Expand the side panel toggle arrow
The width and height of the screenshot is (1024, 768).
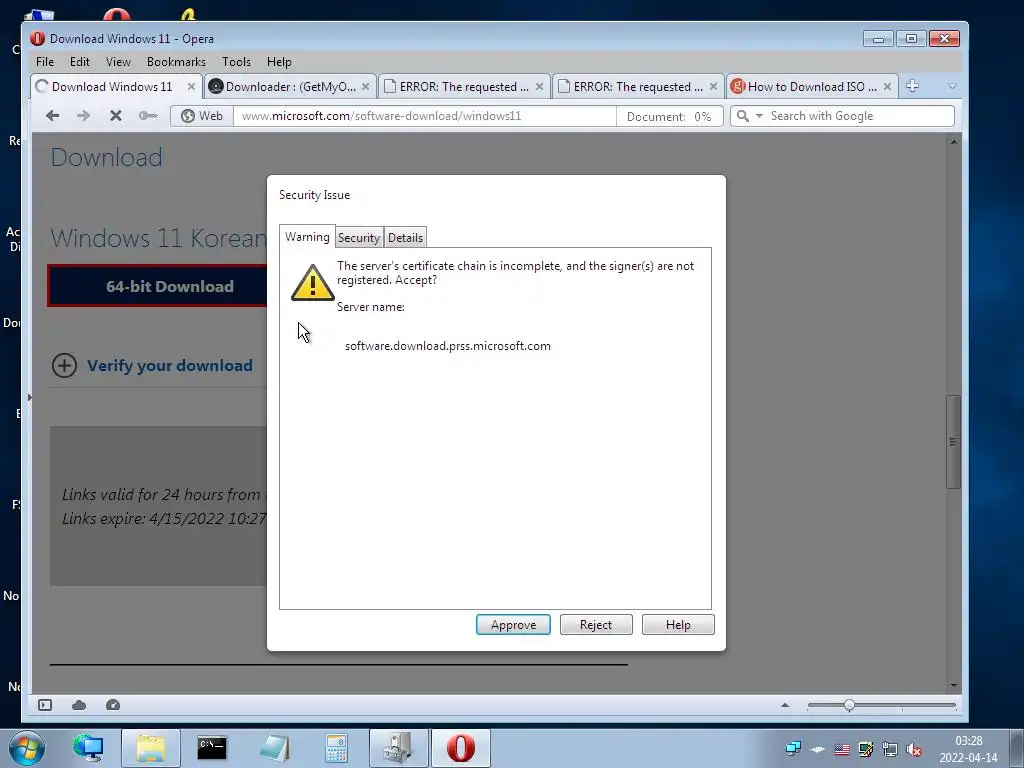point(29,397)
